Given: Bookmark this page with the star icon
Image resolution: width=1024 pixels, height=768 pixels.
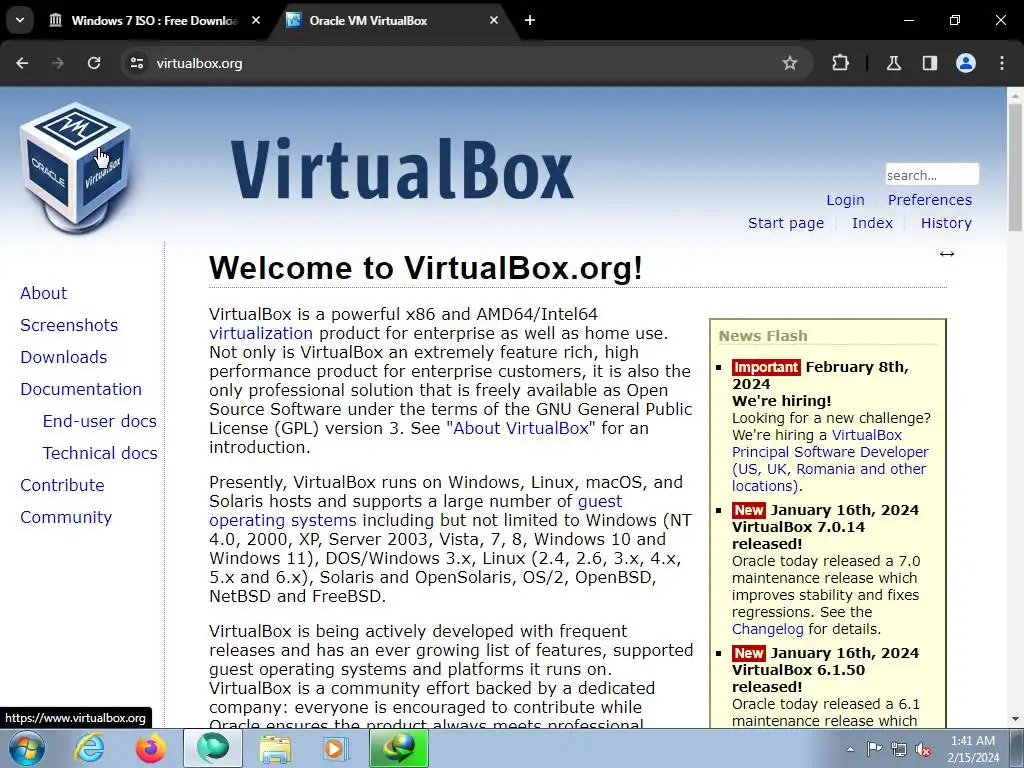Looking at the screenshot, I should tap(790, 63).
